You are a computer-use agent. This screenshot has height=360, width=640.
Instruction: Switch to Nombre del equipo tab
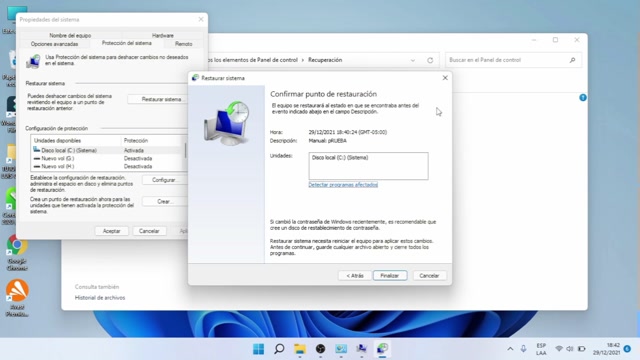tap(70, 36)
